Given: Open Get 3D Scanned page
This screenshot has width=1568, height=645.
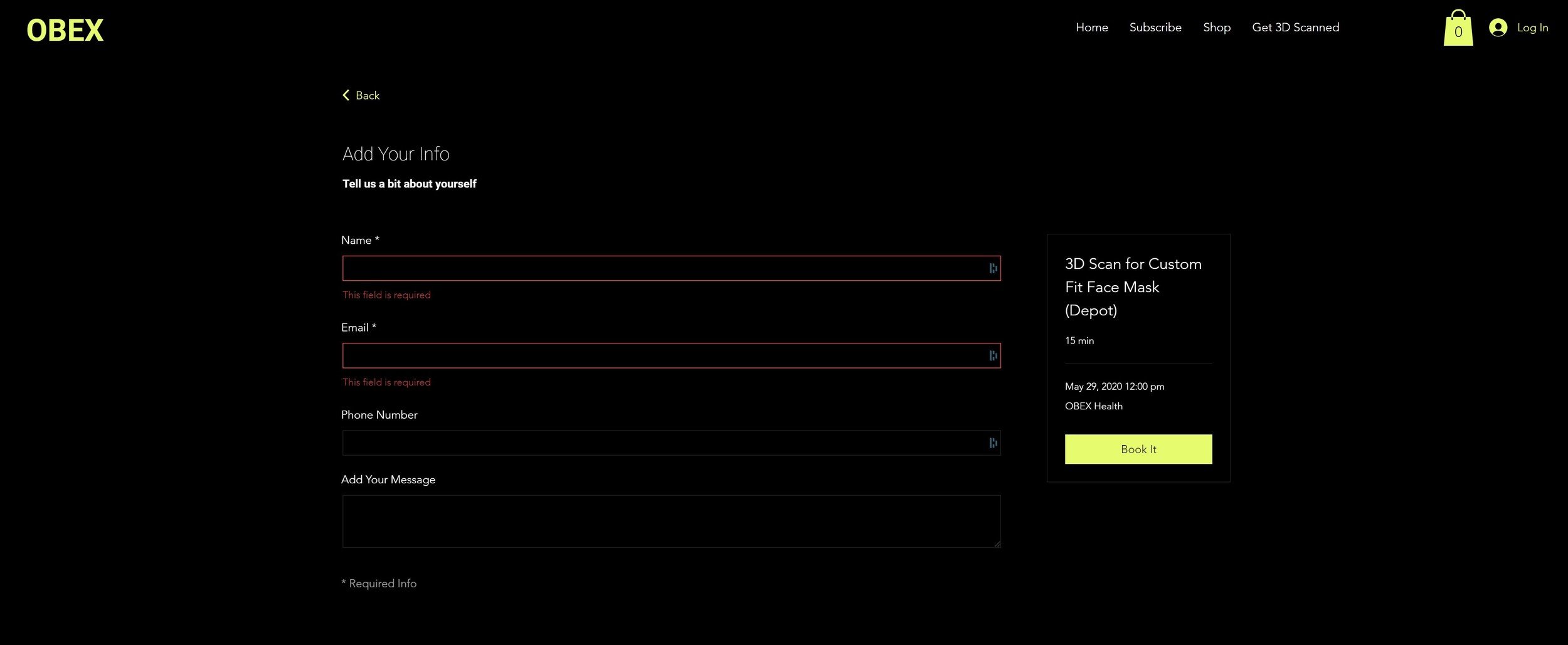Looking at the screenshot, I should point(1295,28).
